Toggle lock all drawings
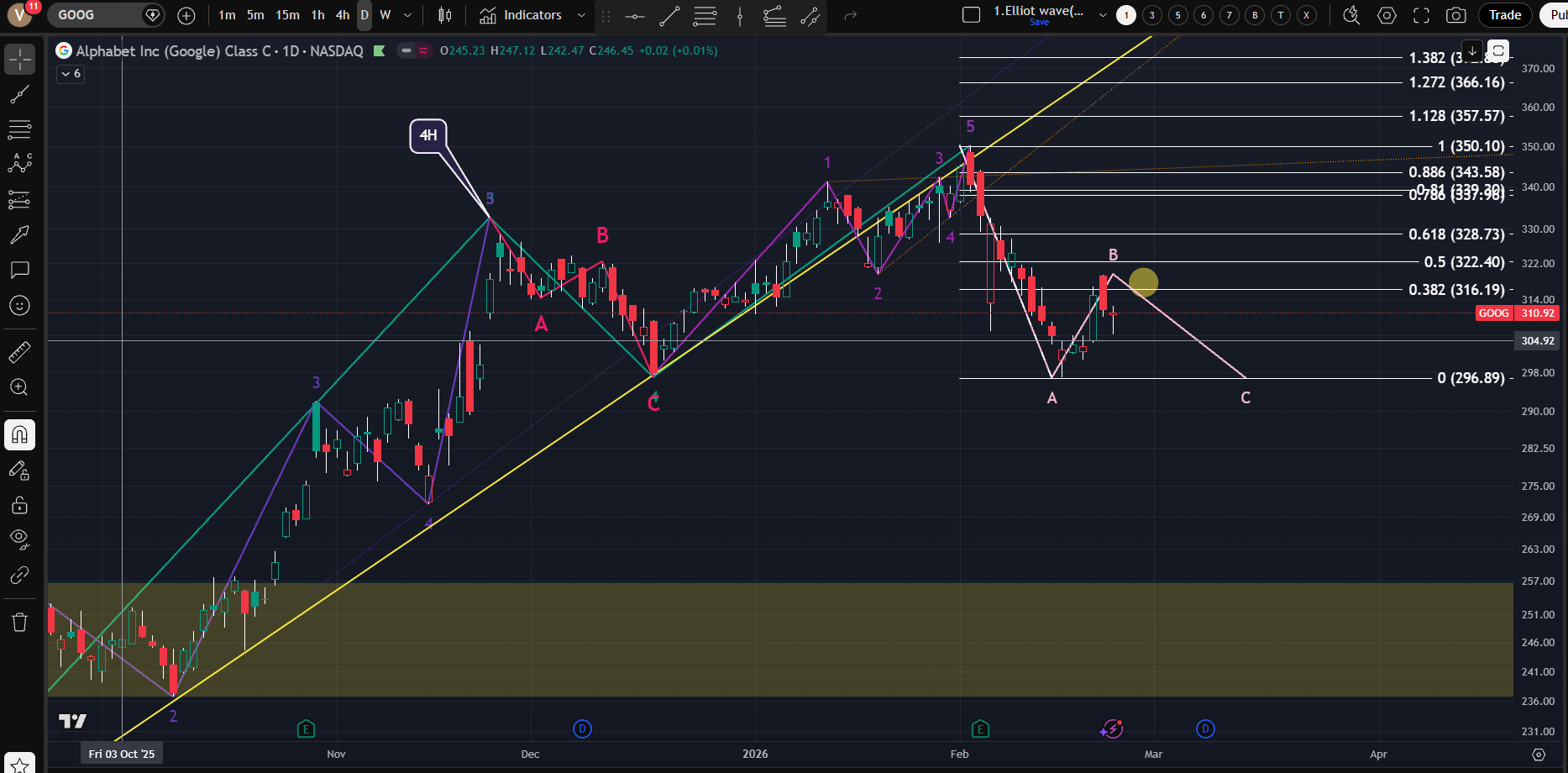Screen dimensions: 1568x773 tap(19, 505)
